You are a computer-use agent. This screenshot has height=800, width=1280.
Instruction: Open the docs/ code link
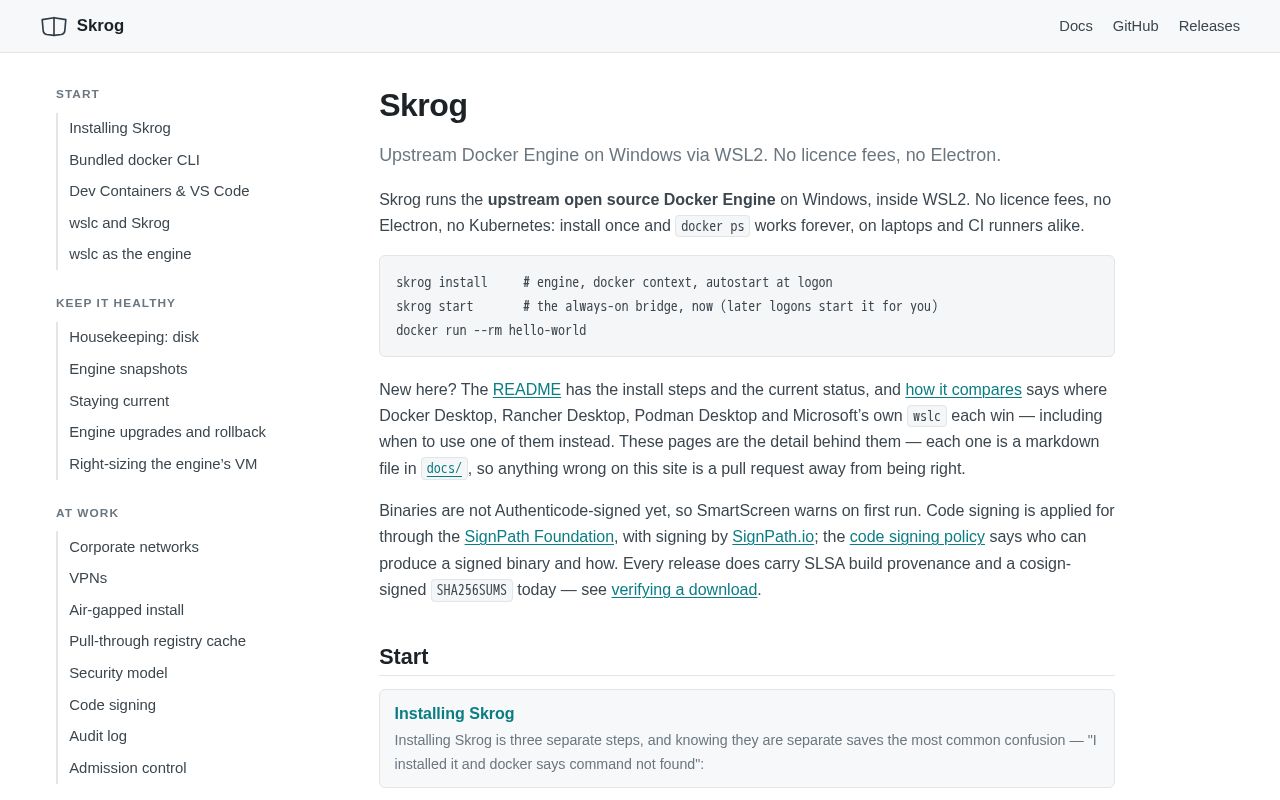click(x=444, y=469)
